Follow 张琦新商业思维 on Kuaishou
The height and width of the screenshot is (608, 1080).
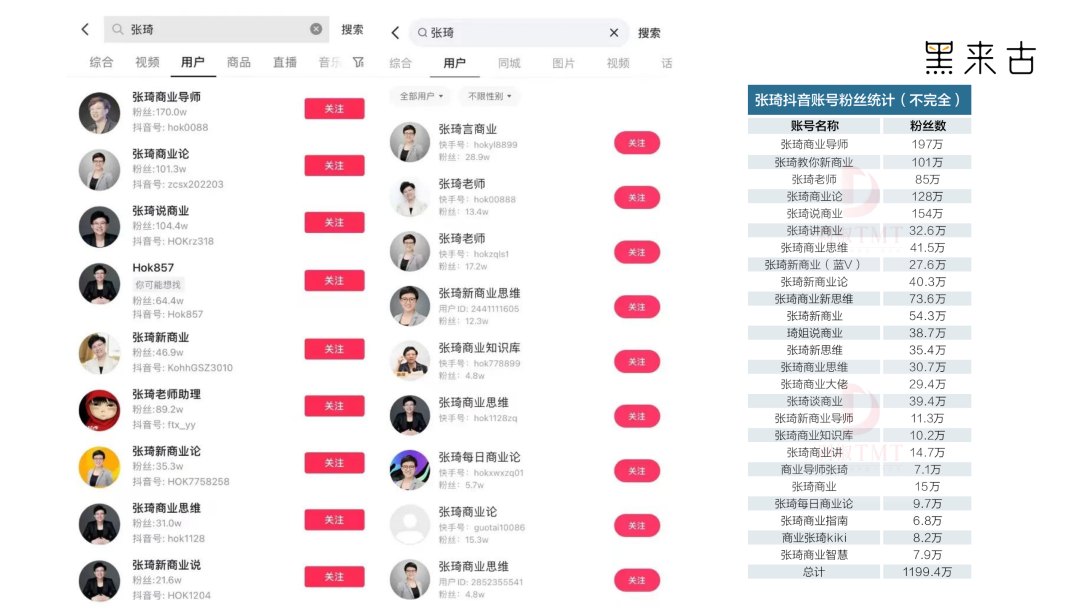pos(636,306)
